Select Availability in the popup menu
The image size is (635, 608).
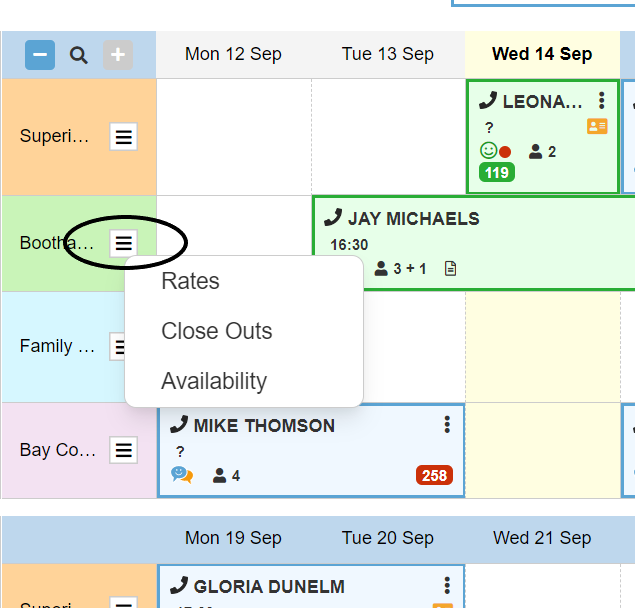[x=214, y=381]
